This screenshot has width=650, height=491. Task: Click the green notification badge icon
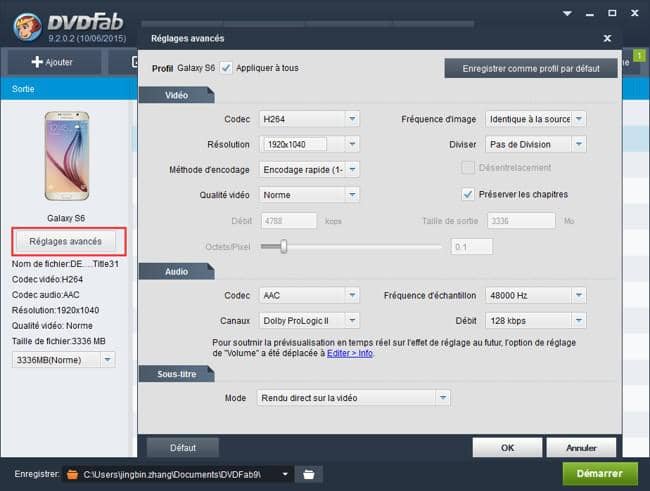640,55
